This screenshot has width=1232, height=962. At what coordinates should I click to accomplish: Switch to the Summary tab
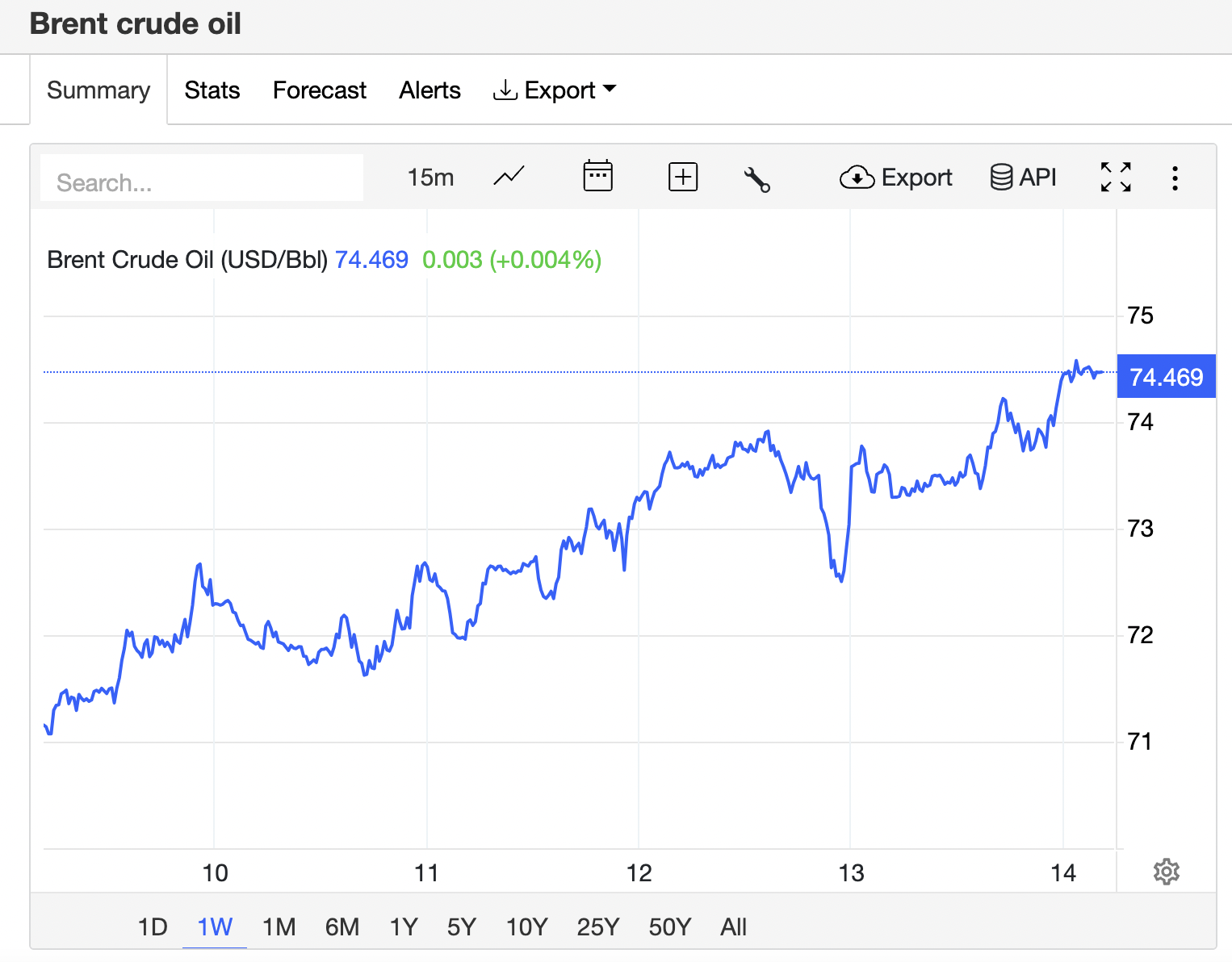(98, 90)
